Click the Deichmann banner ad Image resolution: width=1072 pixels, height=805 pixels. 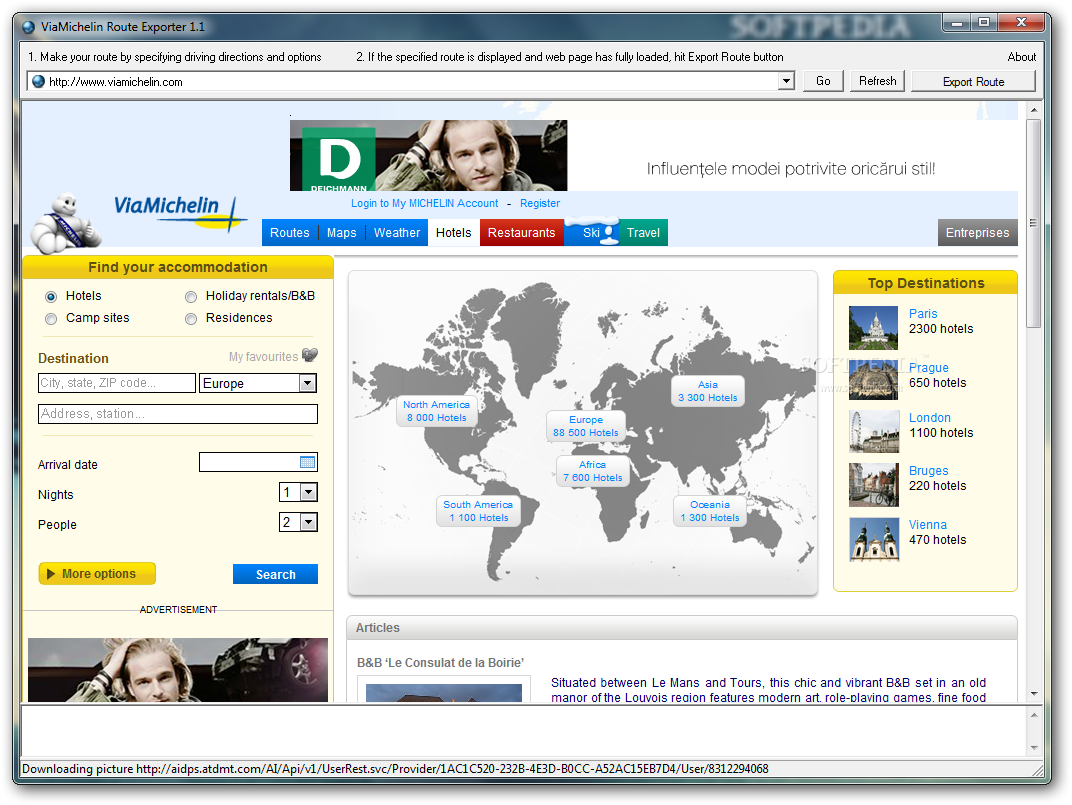429,156
